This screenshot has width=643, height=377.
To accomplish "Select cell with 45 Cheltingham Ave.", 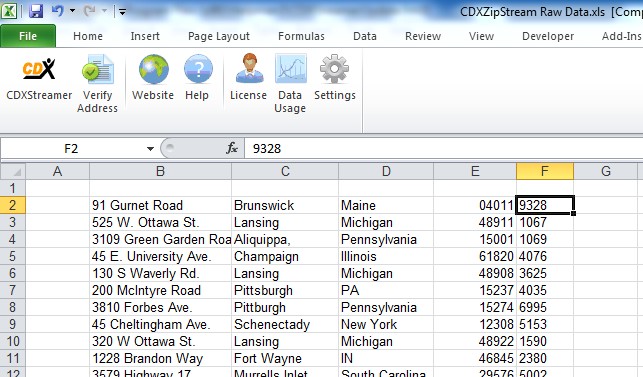I will pos(160,324).
